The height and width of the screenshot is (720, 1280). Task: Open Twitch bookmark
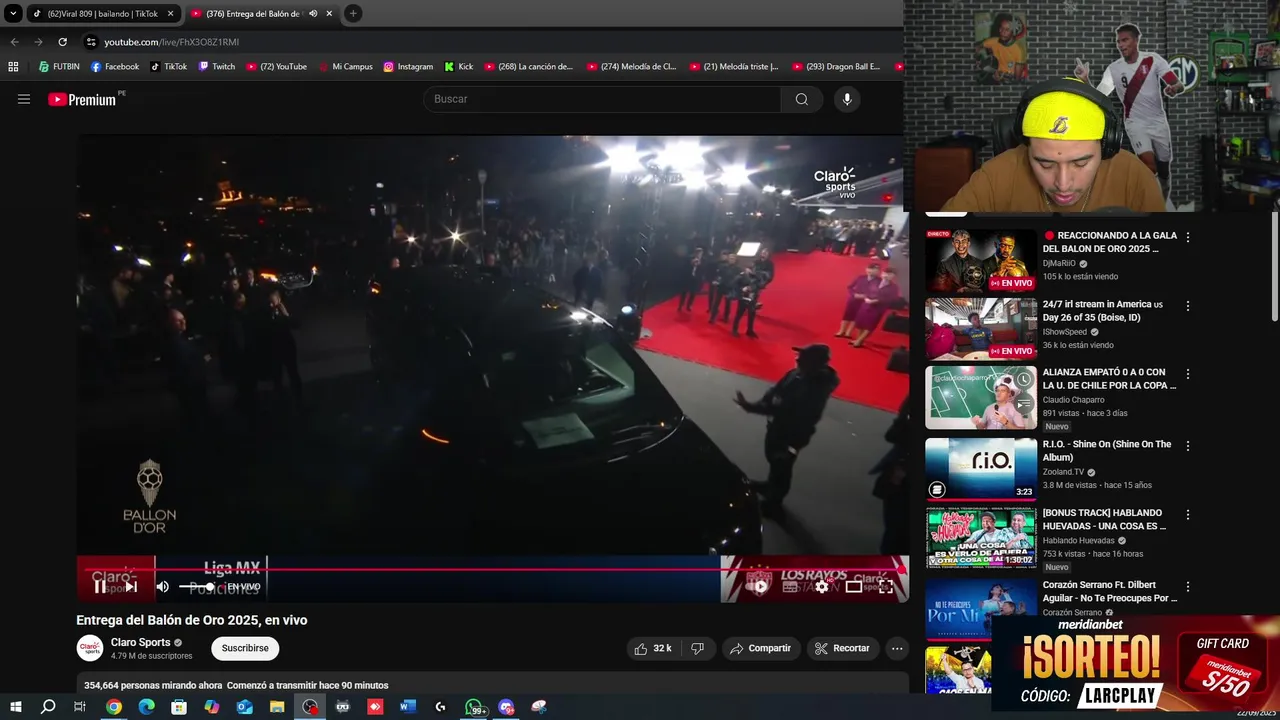pos(217,67)
